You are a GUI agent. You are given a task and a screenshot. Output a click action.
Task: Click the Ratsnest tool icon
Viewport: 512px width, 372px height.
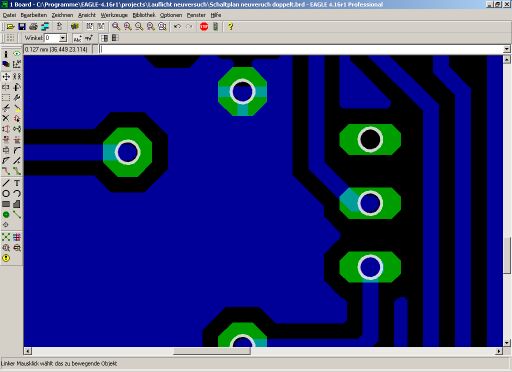6,237
